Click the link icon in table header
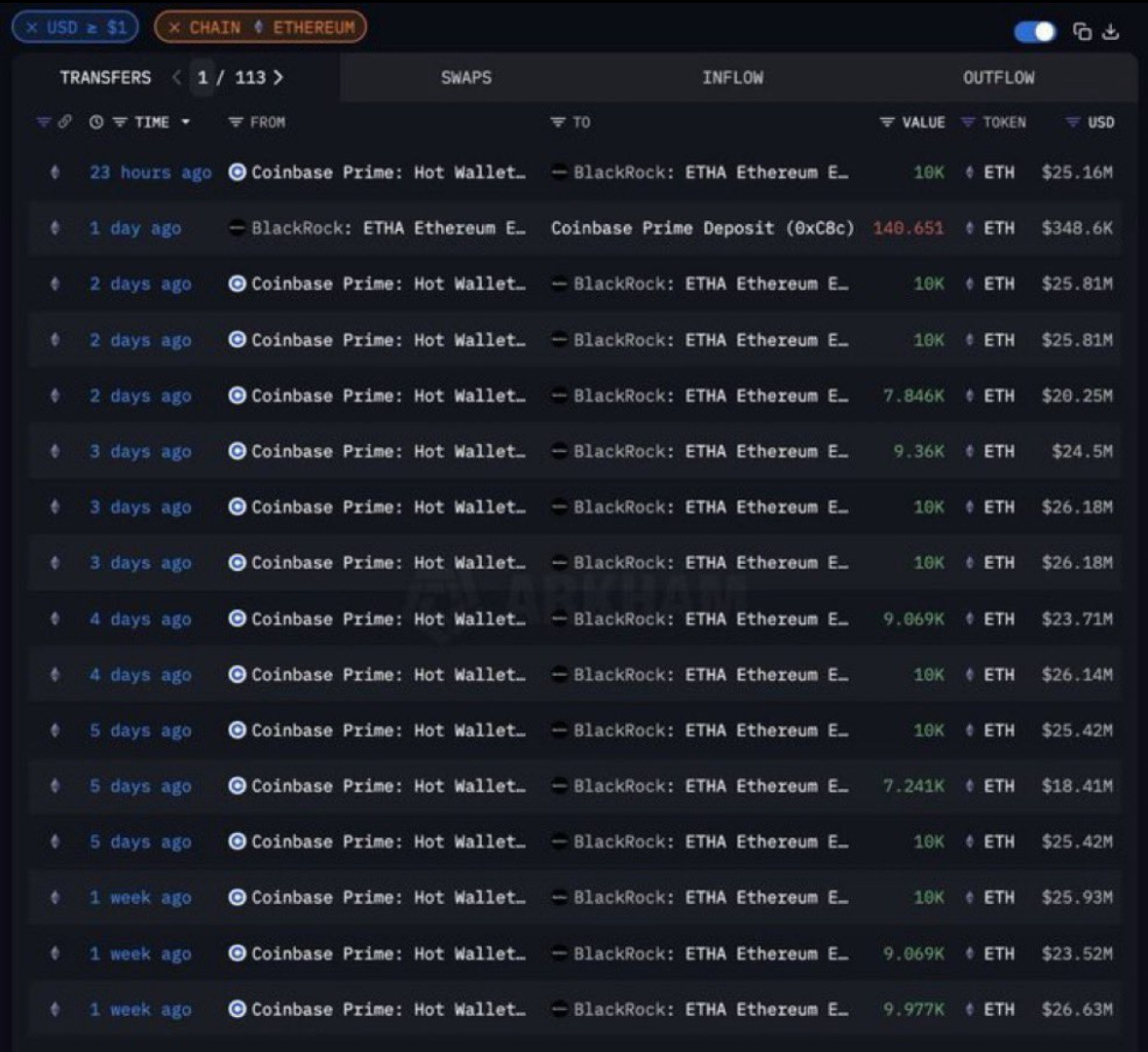This screenshot has height=1052, width=1148. [x=64, y=122]
